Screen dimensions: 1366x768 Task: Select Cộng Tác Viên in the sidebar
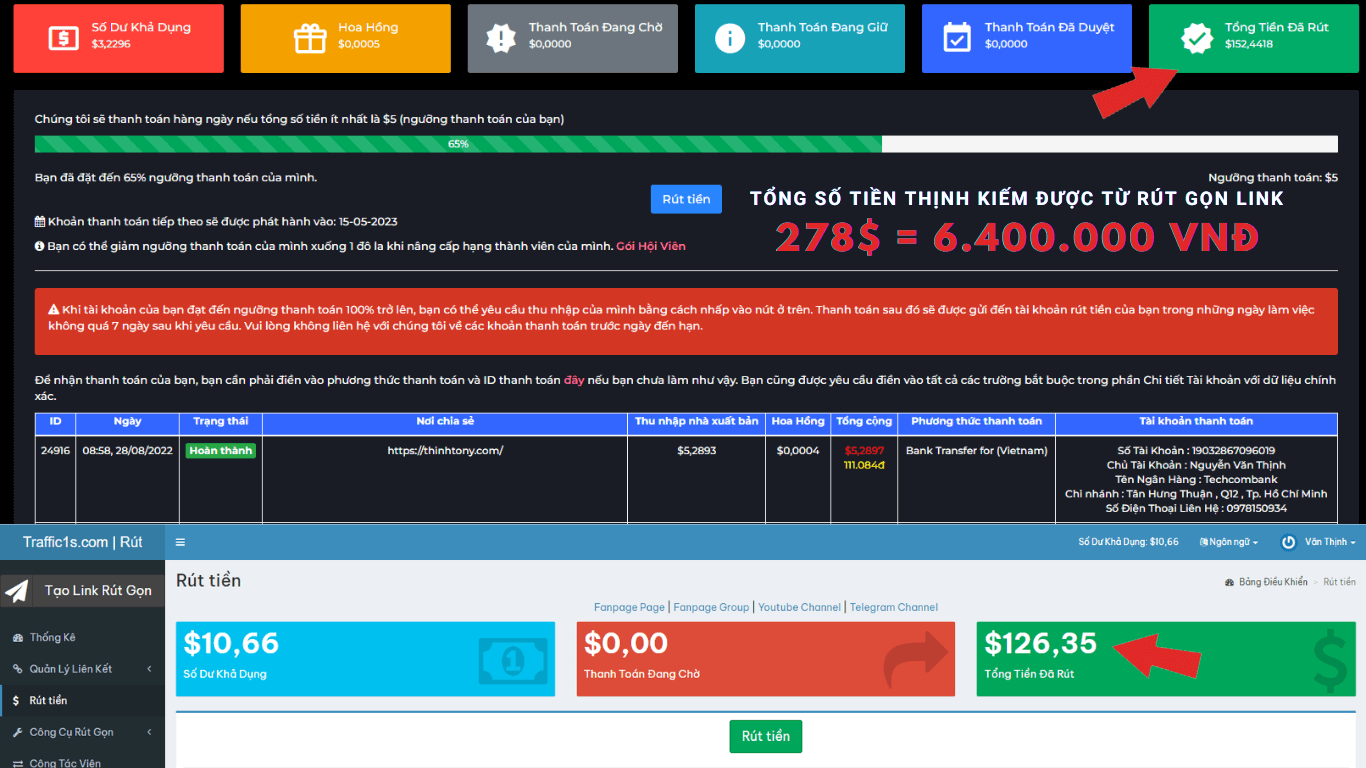[65, 763]
